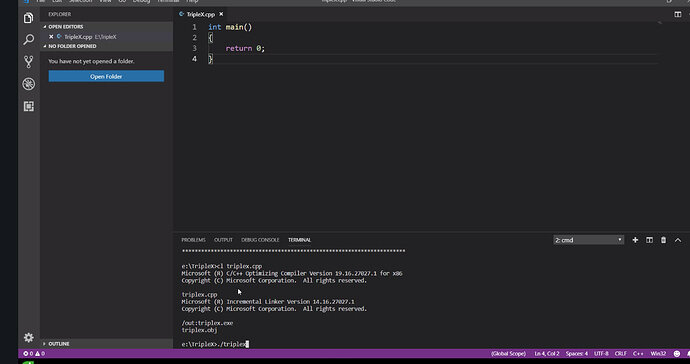
Task: Kill the terminal with trash icon
Action: (x=663, y=240)
